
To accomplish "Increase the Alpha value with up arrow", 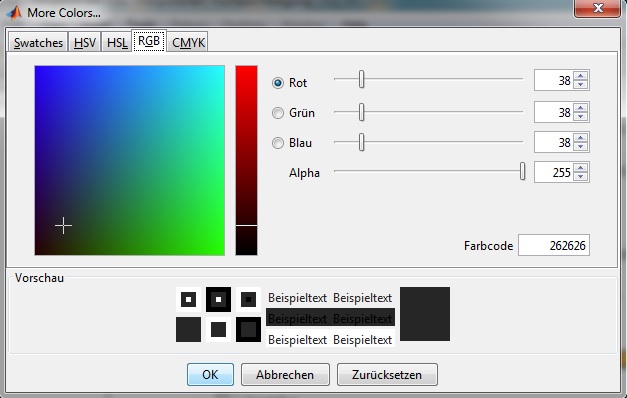I will 581,168.
